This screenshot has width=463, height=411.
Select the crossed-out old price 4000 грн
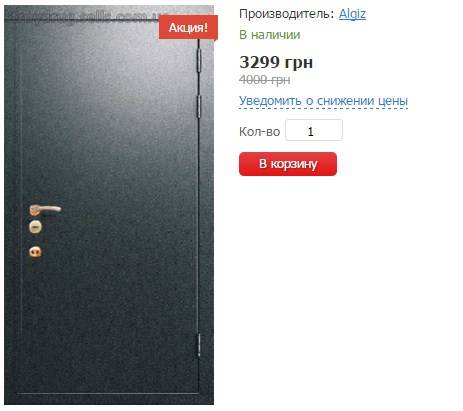(x=265, y=80)
